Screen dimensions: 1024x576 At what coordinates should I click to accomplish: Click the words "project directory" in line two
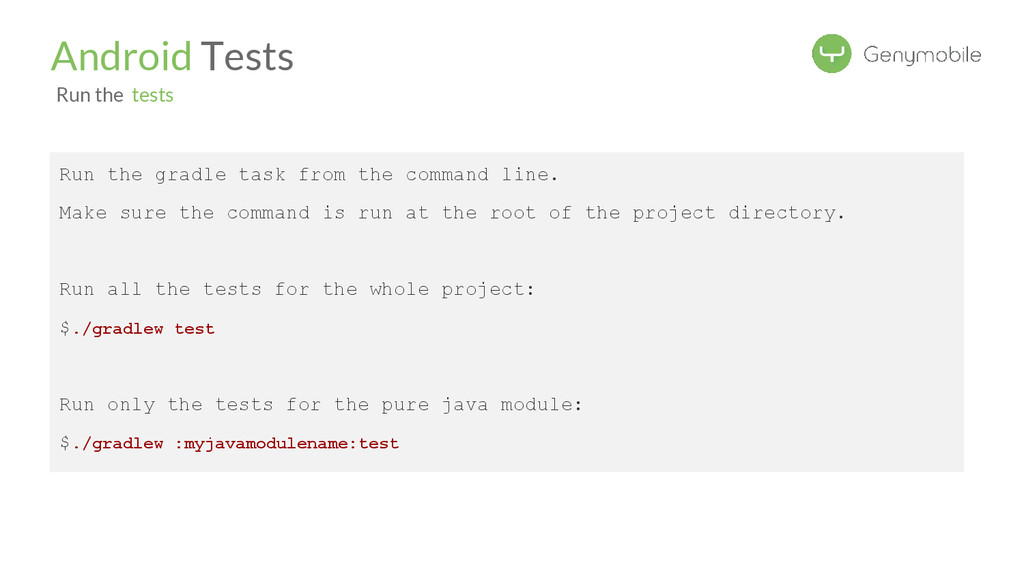(x=736, y=213)
